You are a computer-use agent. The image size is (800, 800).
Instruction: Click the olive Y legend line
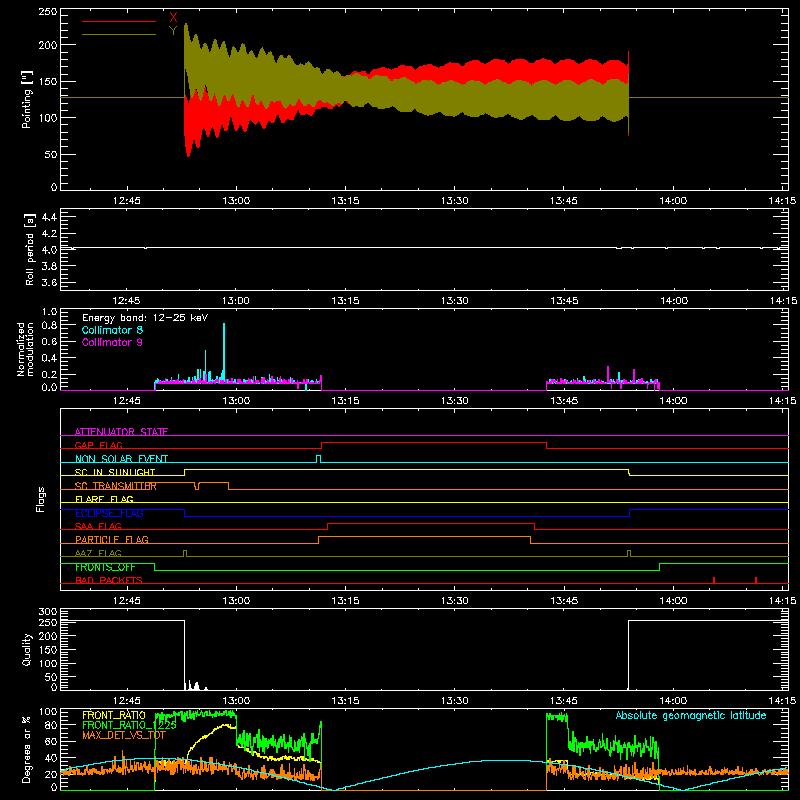tap(119, 34)
